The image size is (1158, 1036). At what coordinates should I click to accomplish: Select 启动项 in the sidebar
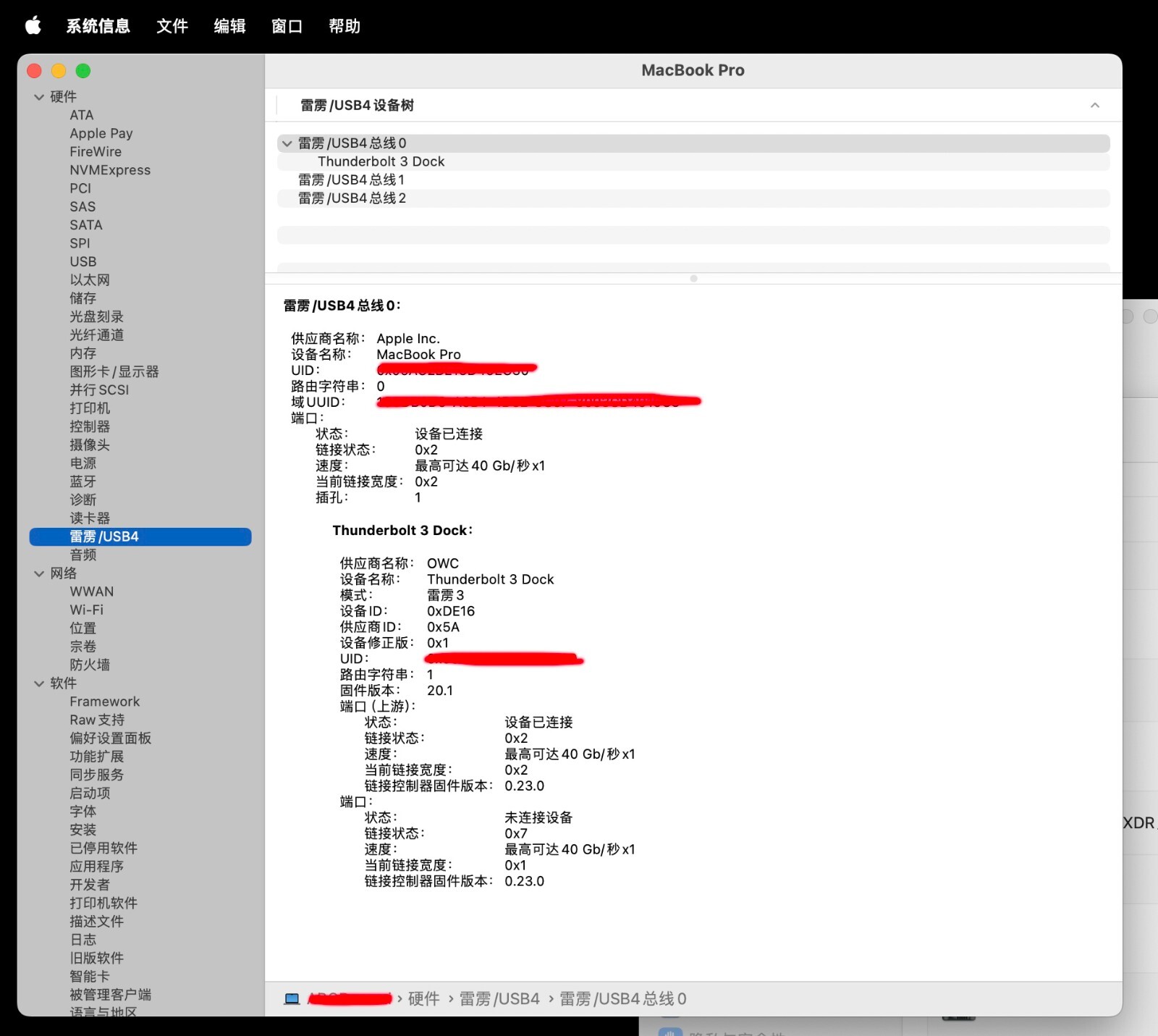click(90, 793)
